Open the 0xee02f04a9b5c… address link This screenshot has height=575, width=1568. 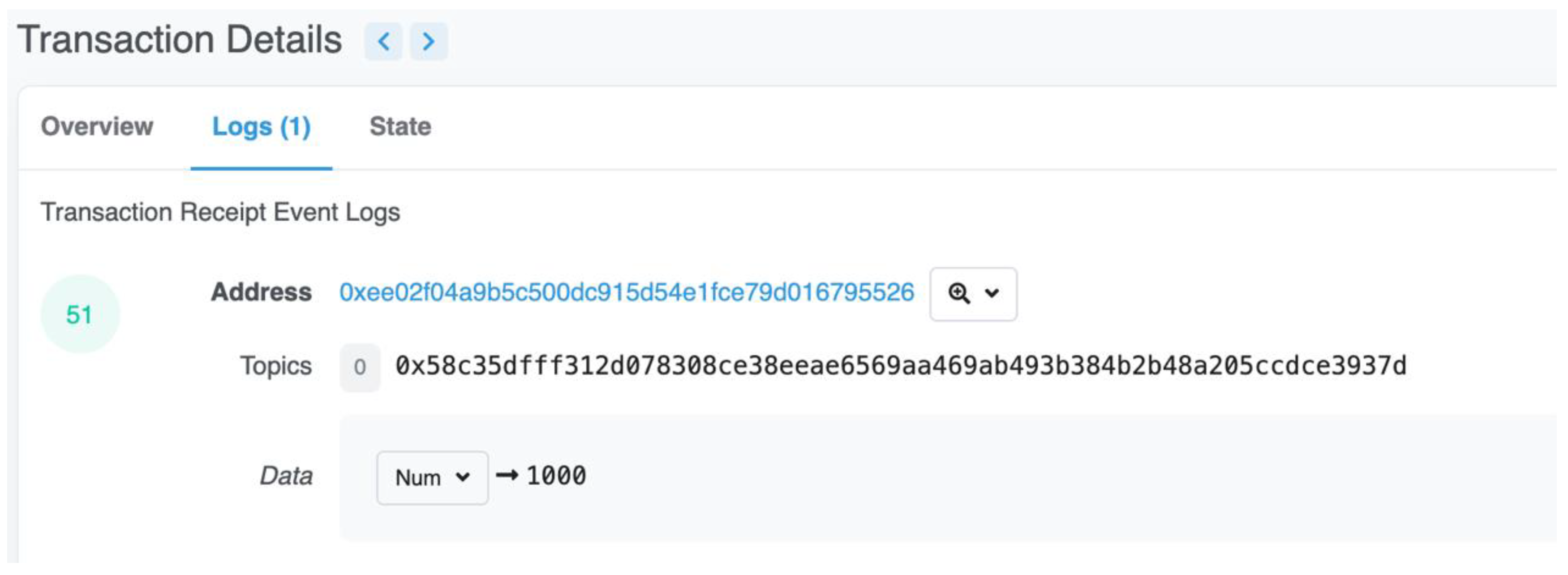[626, 293]
